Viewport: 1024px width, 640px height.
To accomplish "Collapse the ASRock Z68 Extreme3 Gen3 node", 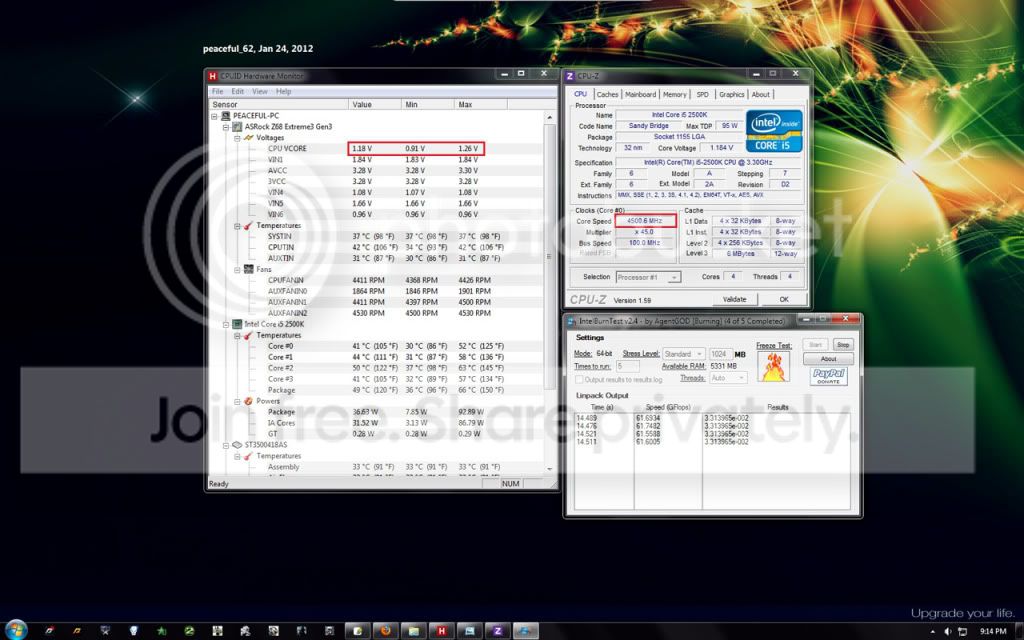I will tap(226, 127).
